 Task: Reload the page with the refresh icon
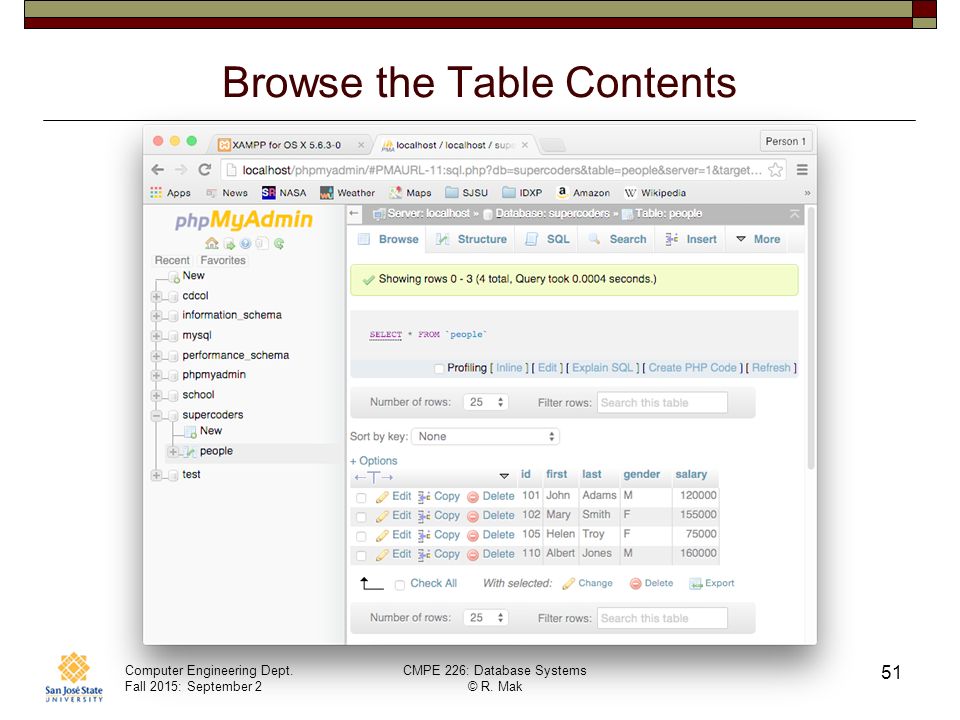point(204,170)
